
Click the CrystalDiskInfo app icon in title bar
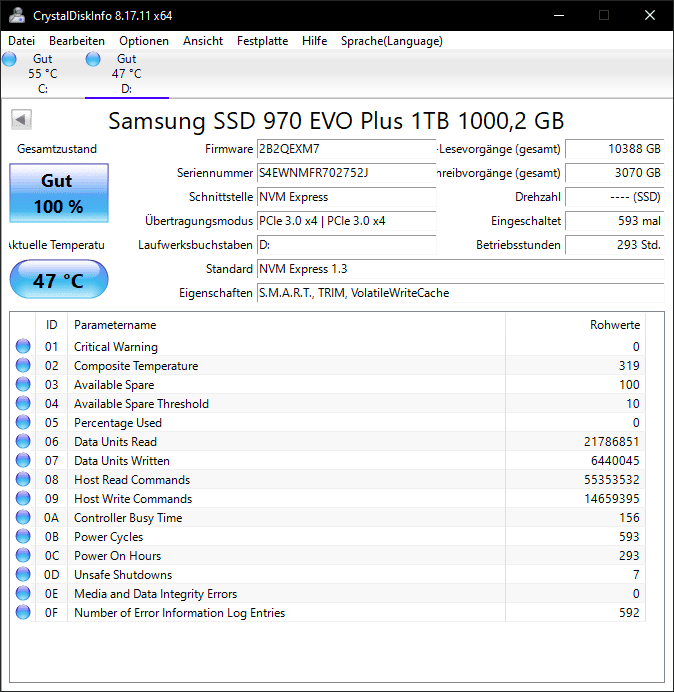pos(17,15)
